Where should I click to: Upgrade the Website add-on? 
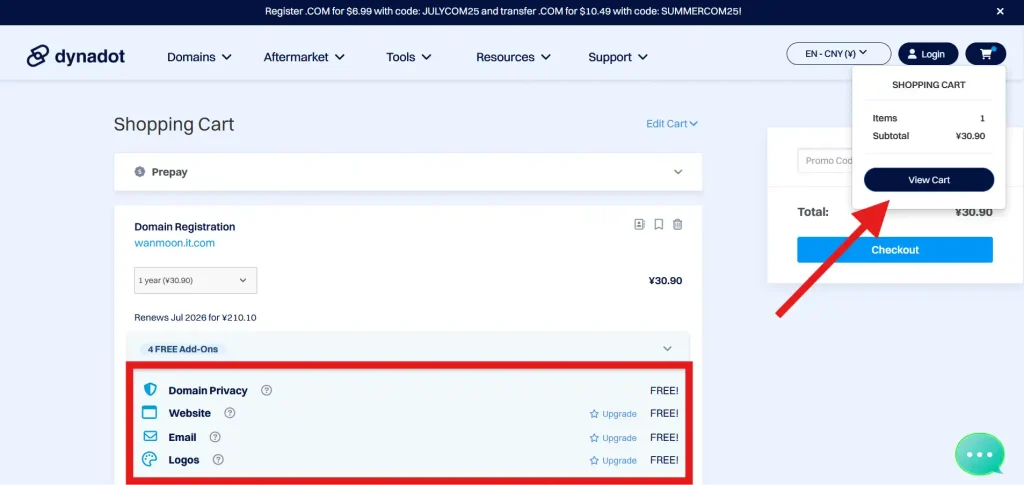tap(613, 414)
